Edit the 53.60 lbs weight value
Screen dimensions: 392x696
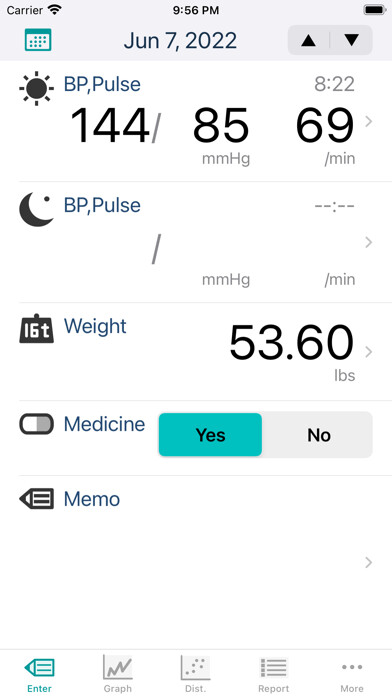[x=292, y=342]
